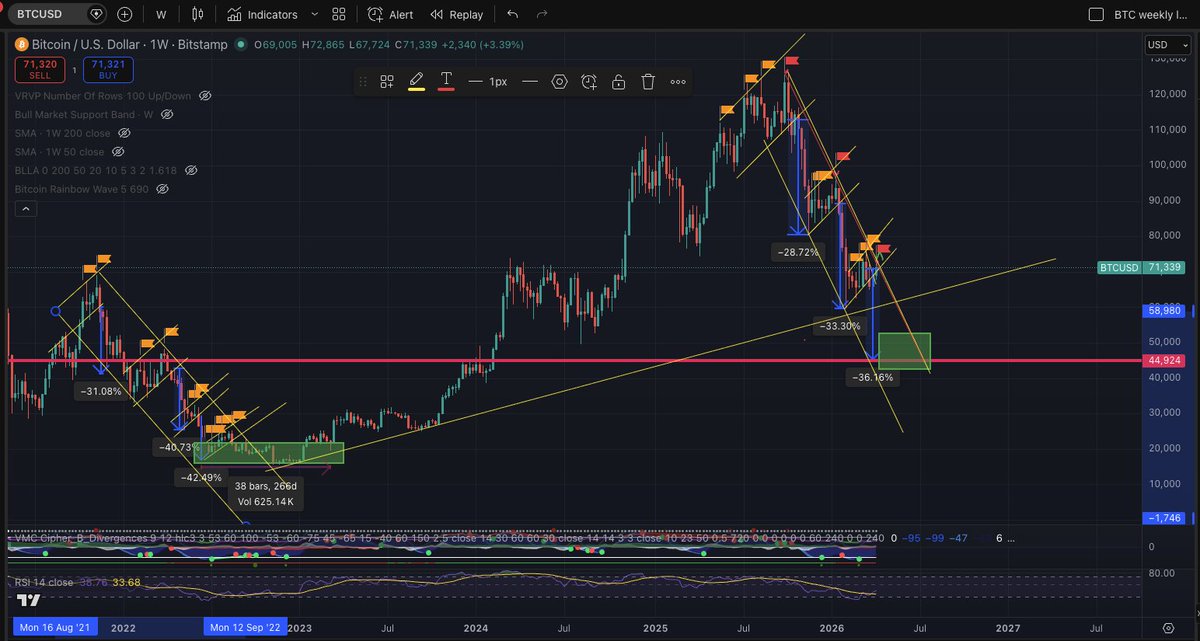Click the large green rectangle near 2026 target
Screen dimensions: 1200x641
point(904,351)
